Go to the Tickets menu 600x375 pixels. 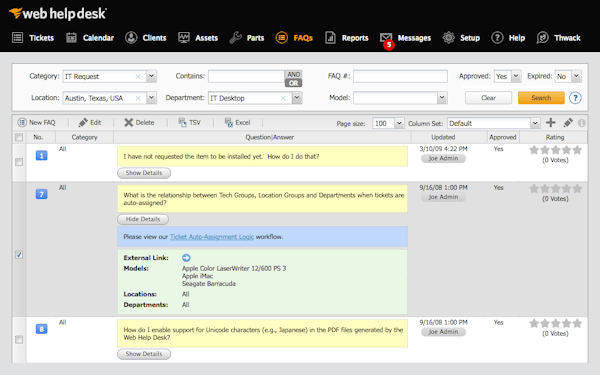41,38
